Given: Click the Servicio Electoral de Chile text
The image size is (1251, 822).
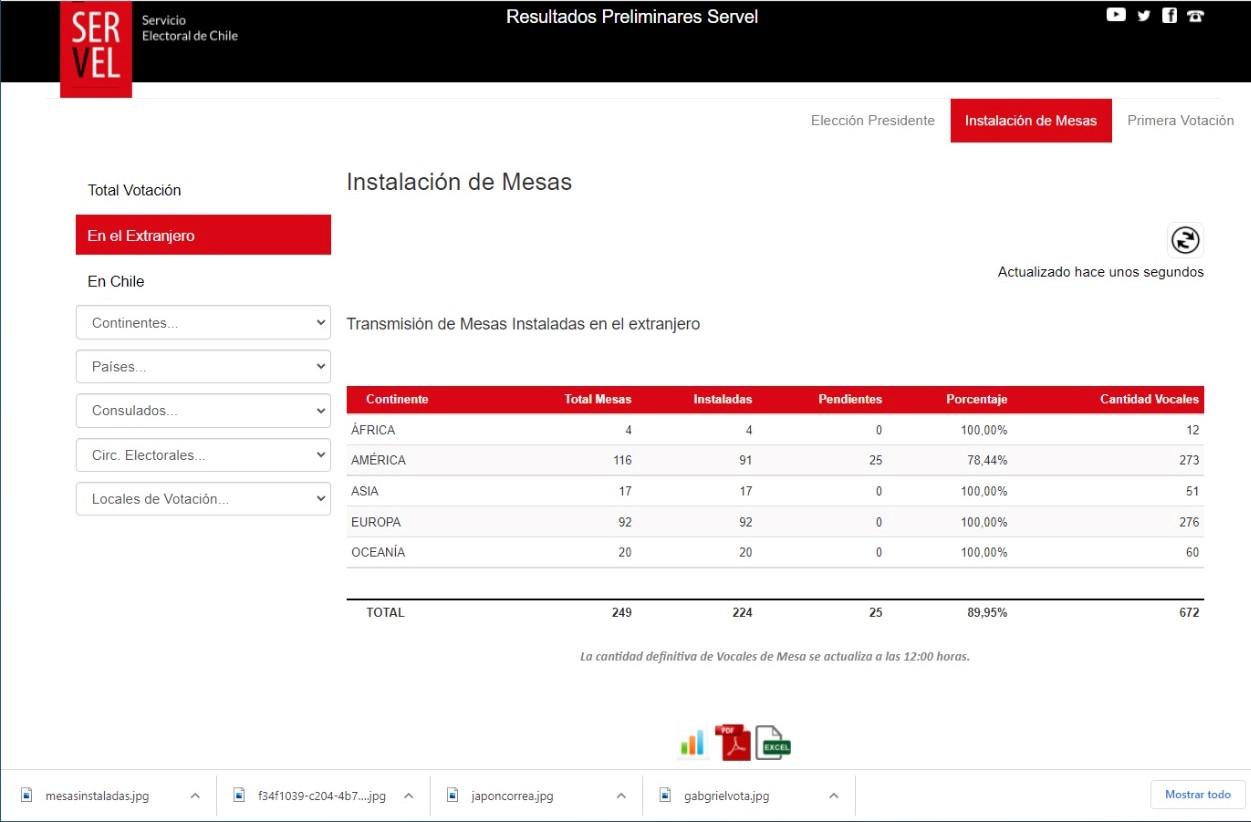Looking at the screenshot, I should (x=190, y=28).
